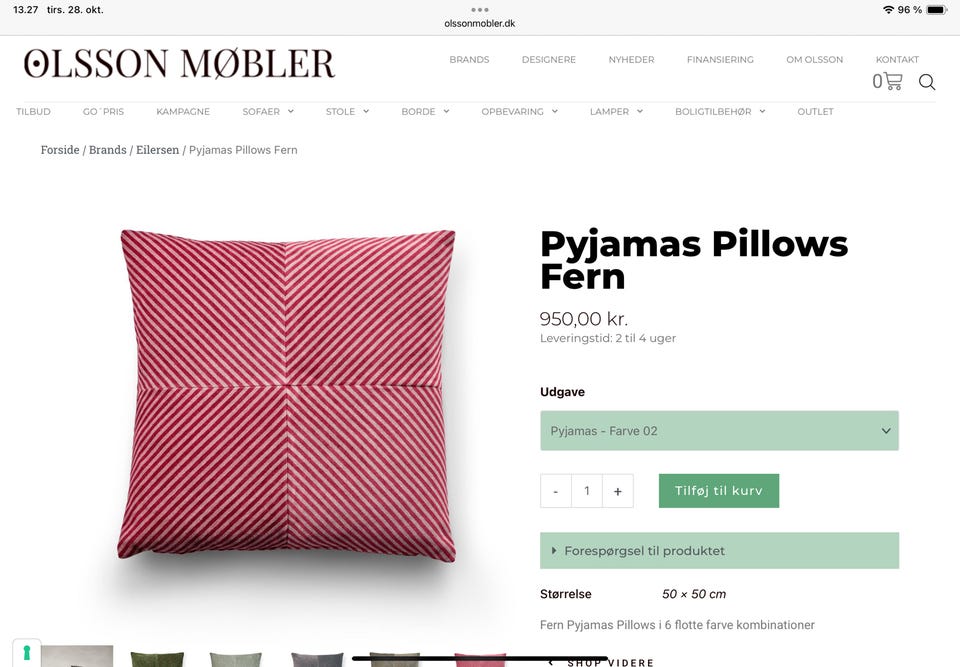The height and width of the screenshot is (667, 960).
Task: Expand Forespørgsel til produktet section
Action: click(719, 551)
